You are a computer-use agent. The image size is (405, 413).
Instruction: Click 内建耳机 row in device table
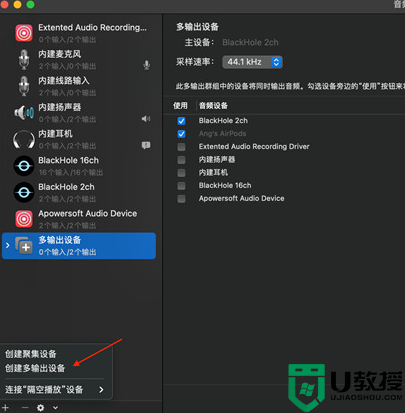(284, 173)
